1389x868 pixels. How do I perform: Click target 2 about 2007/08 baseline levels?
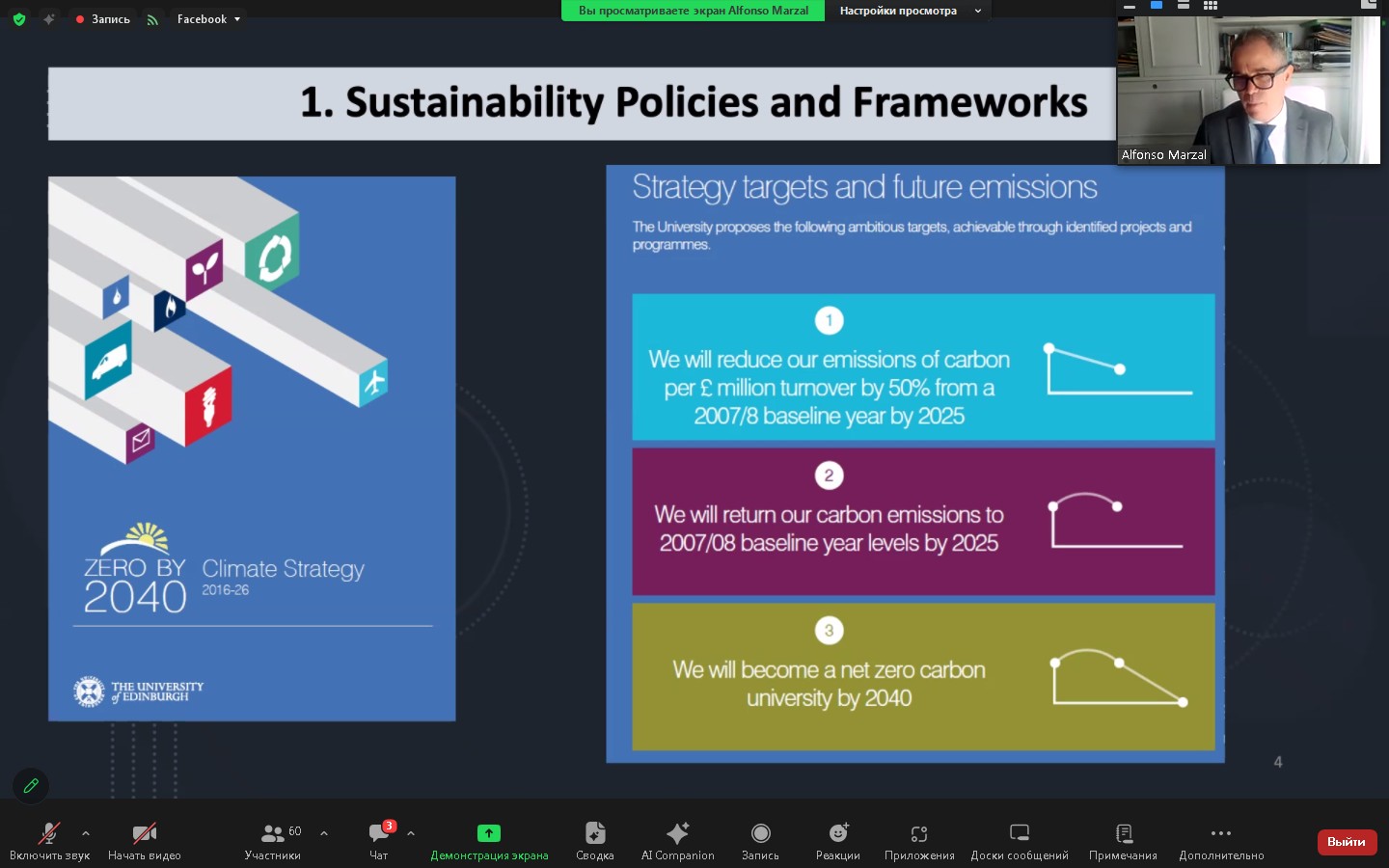click(923, 522)
